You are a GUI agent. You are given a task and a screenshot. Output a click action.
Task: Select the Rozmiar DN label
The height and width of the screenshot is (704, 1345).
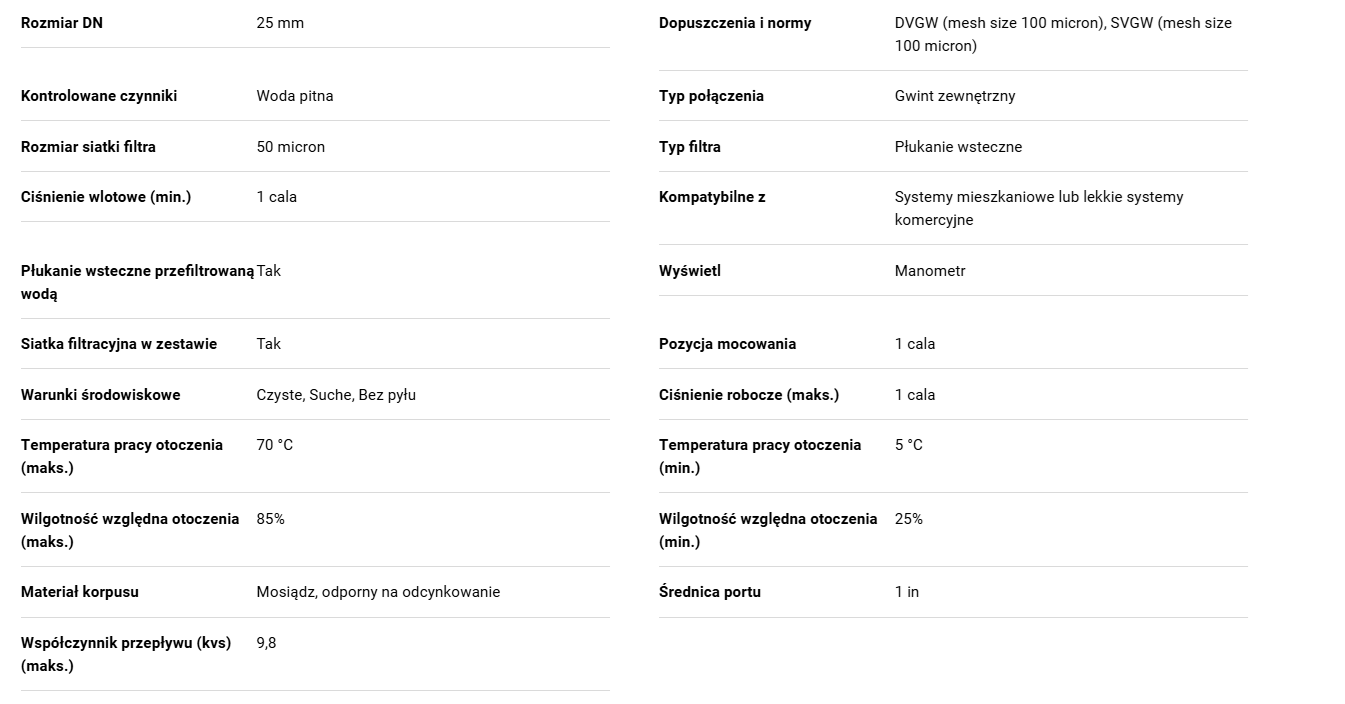[62, 23]
